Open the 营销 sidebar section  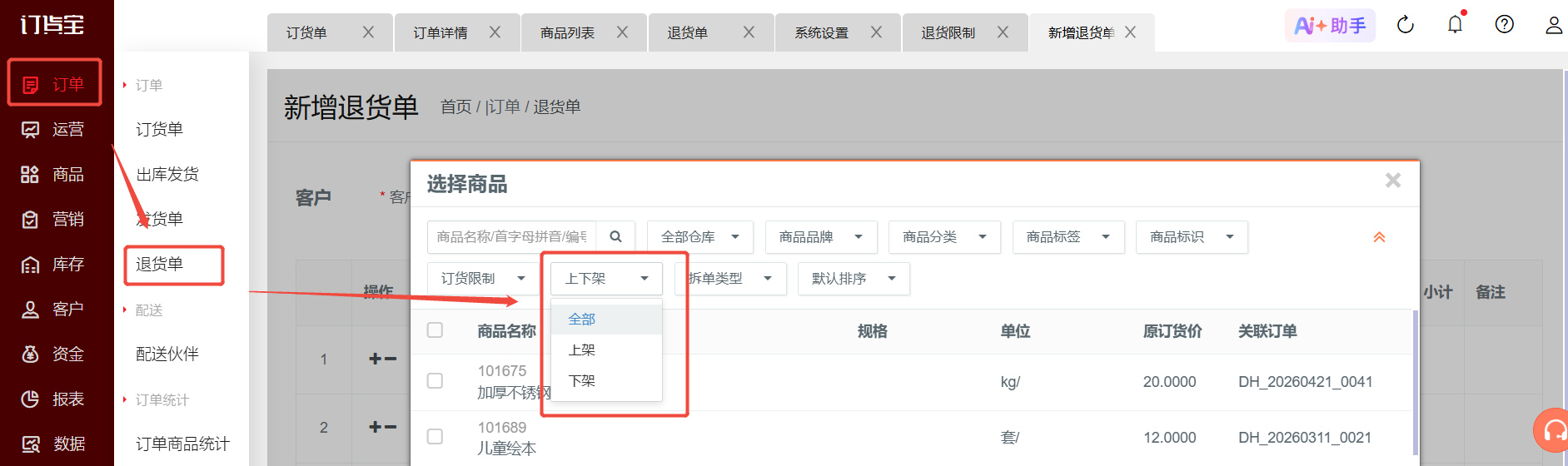pyautogui.click(x=52, y=219)
